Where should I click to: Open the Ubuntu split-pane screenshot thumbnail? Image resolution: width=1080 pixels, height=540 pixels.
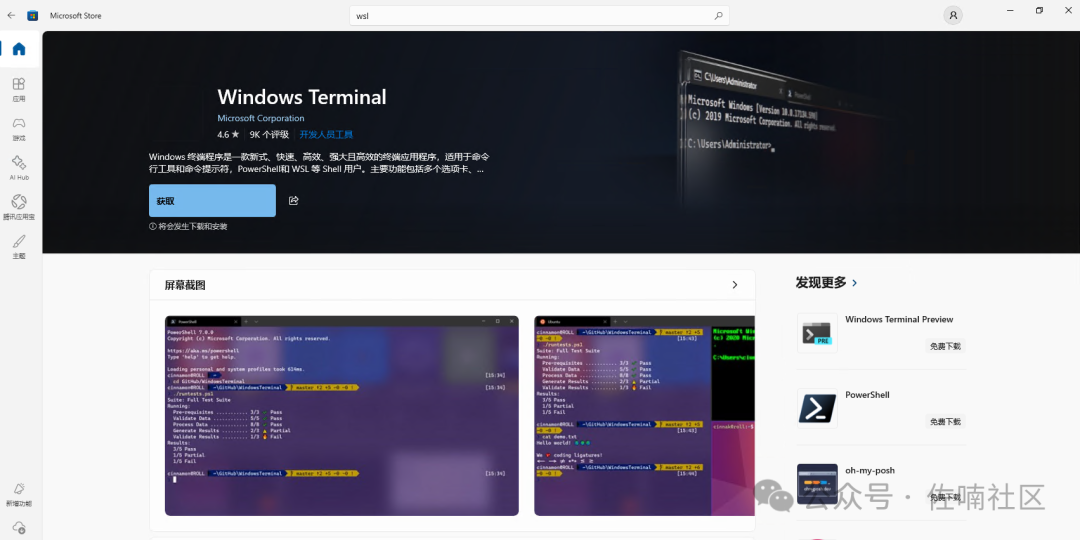click(x=644, y=415)
